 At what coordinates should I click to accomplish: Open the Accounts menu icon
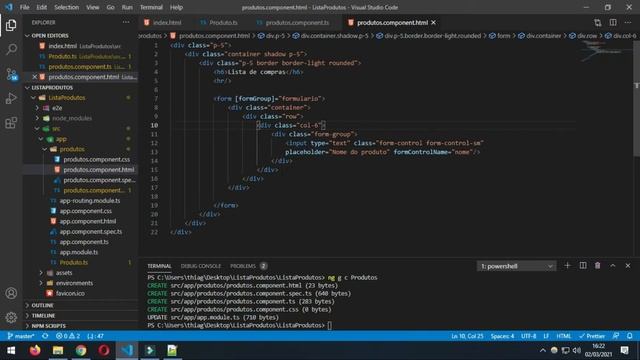tap(11, 293)
